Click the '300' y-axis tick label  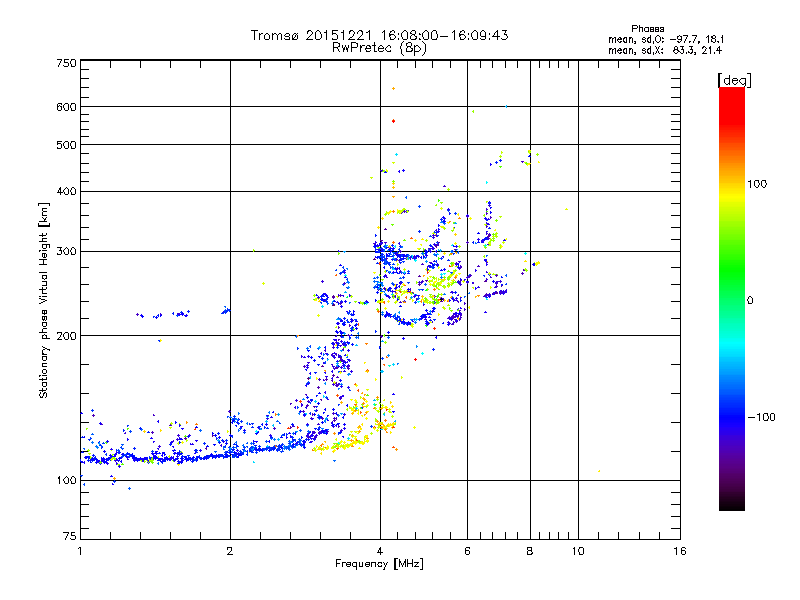[x=66, y=251]
